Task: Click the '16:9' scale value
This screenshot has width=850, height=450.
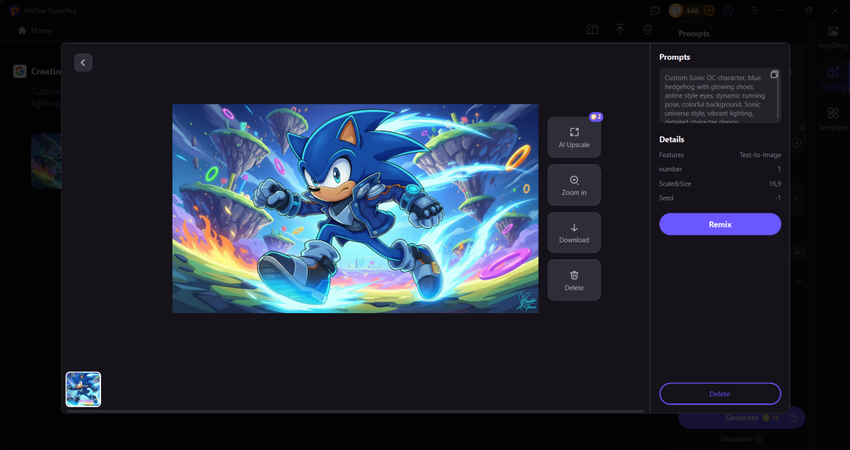Action: 775,184
